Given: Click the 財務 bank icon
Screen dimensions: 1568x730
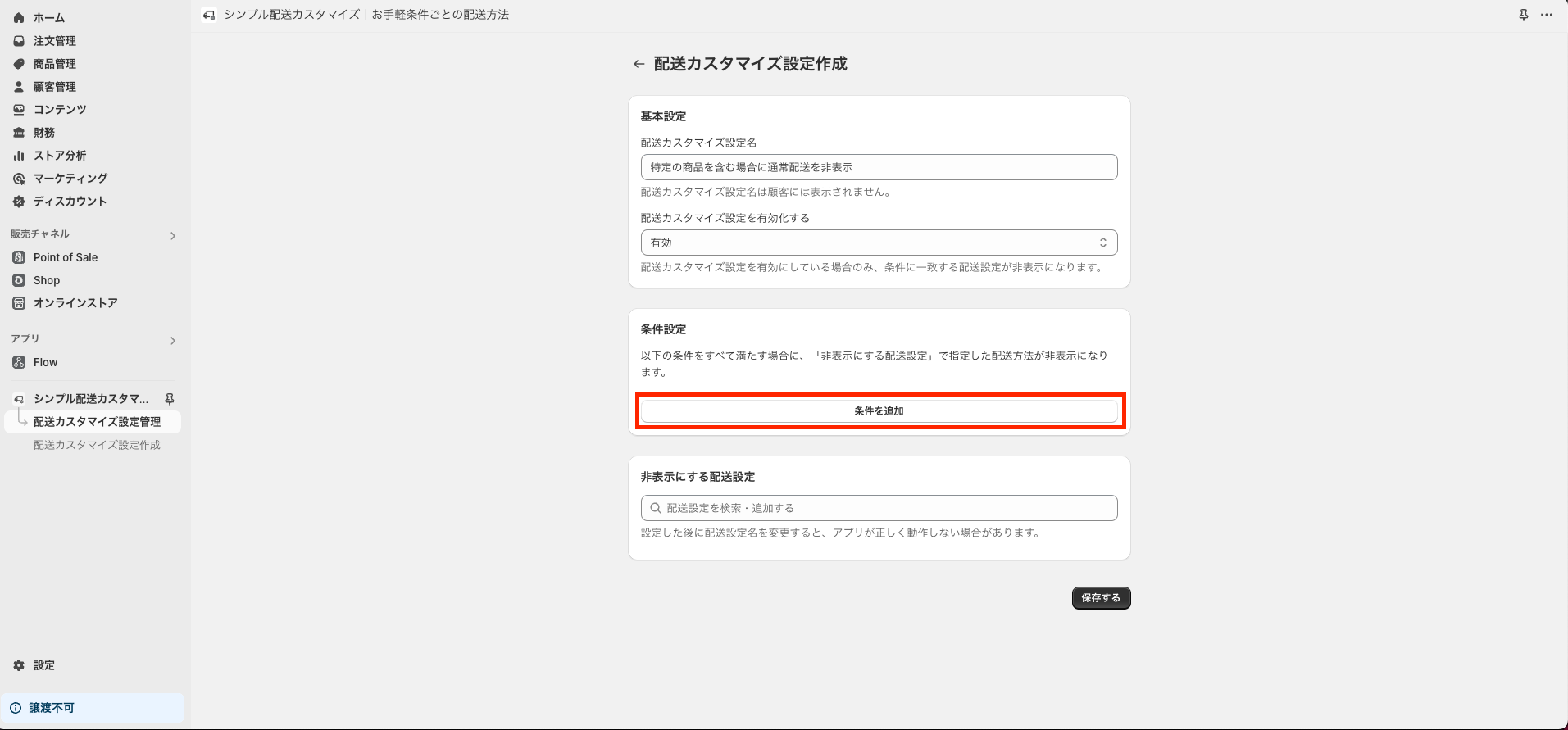Looking at the screenshot, I should [x=19, y=133].
